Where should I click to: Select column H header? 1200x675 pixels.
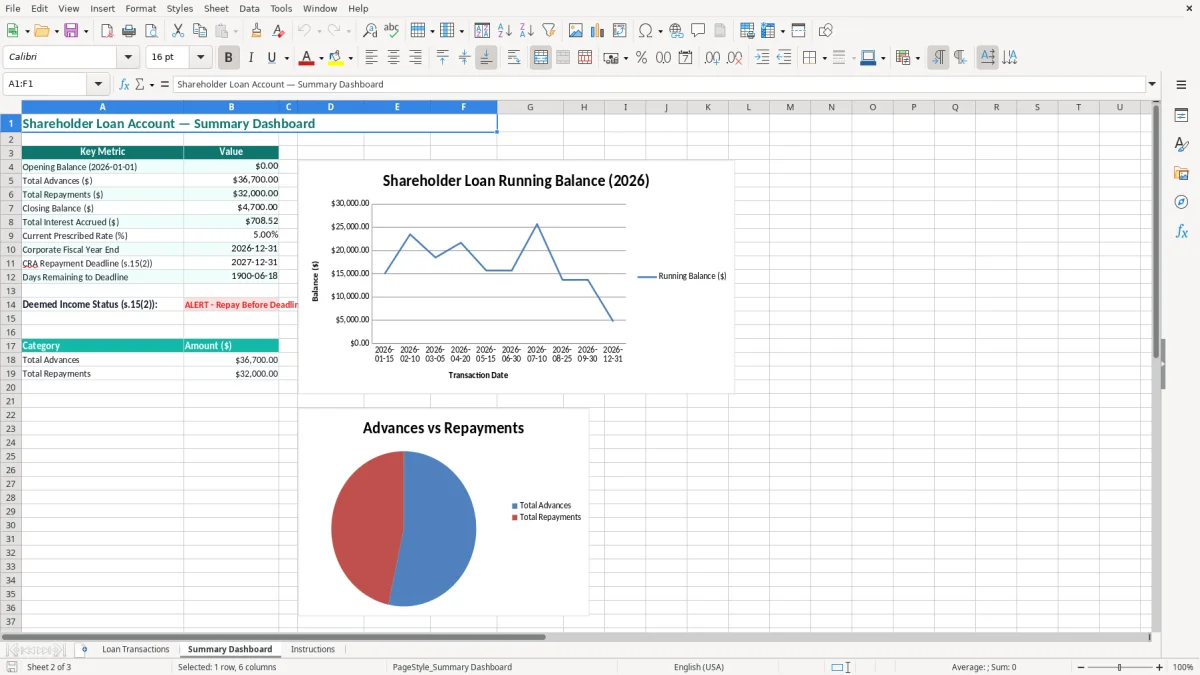[x=584, y=107]
